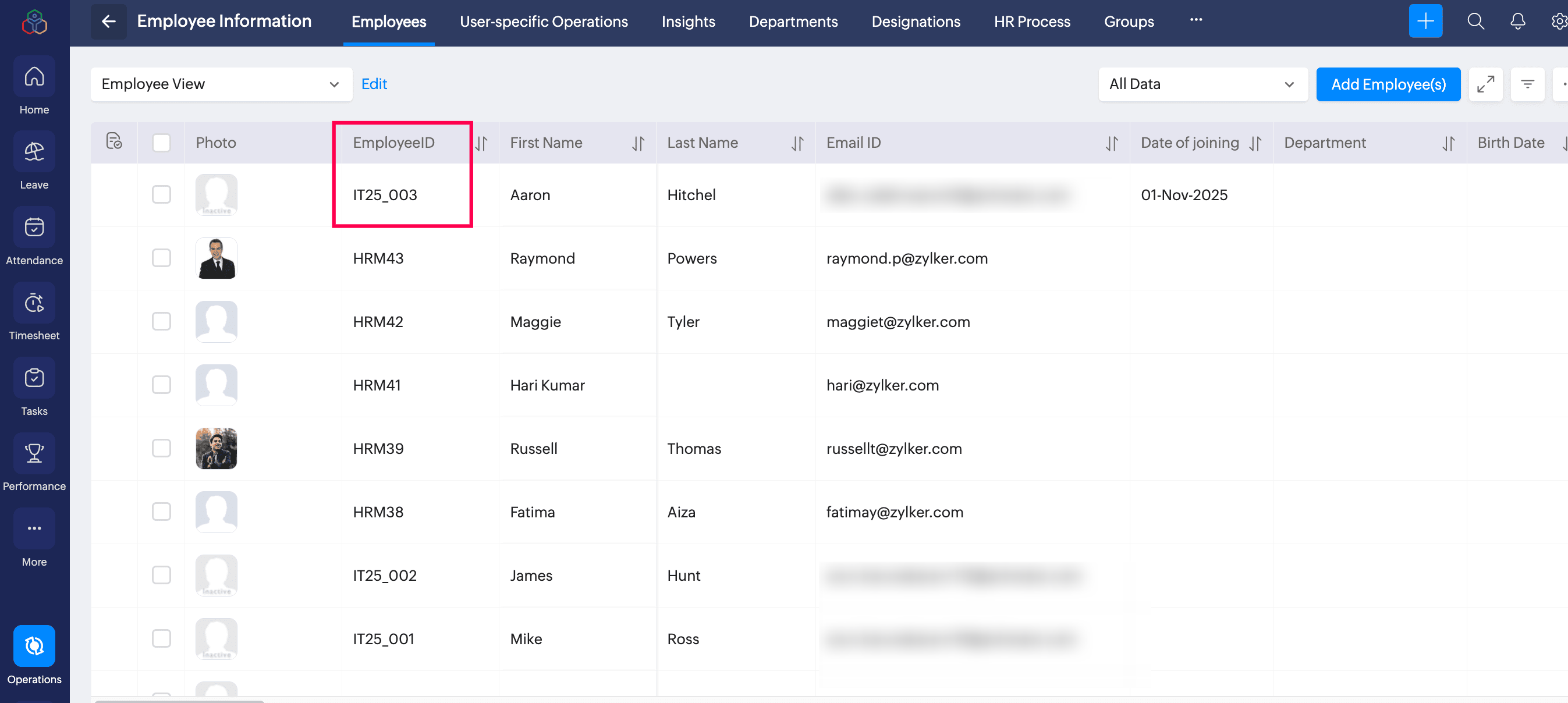Click the Edit link beside view selector
Image resolution: width=1568 pixels, height=703 pixels.
point(374,84)
